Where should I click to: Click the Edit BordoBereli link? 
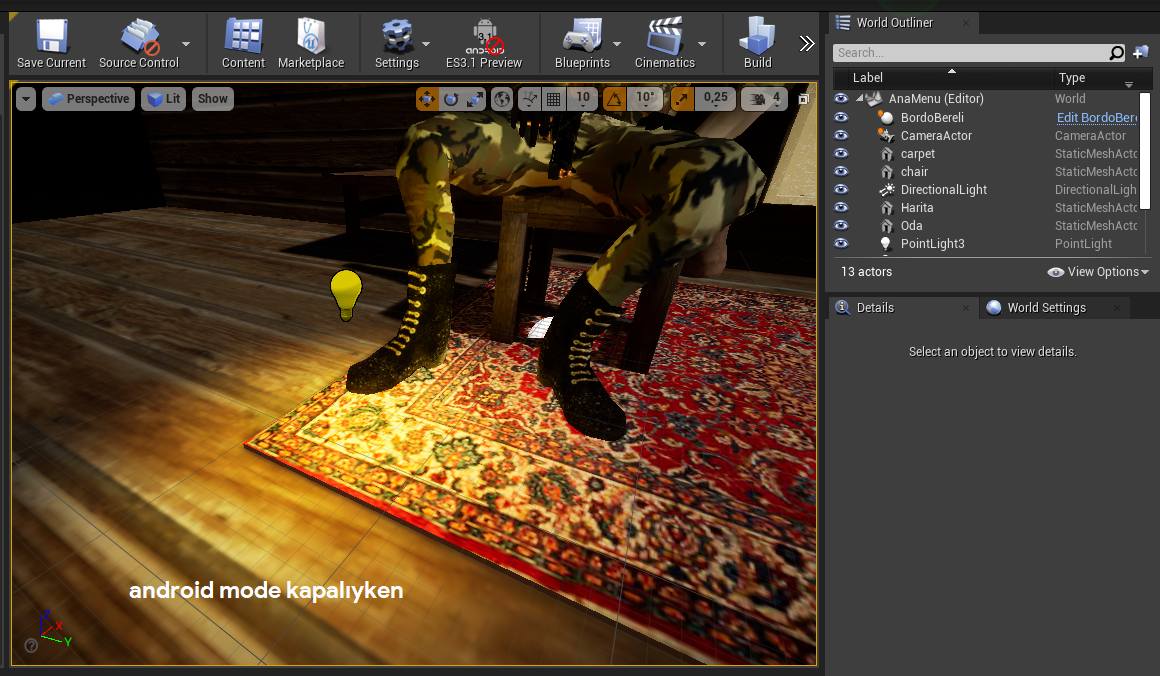click(x=1096, y=118)
